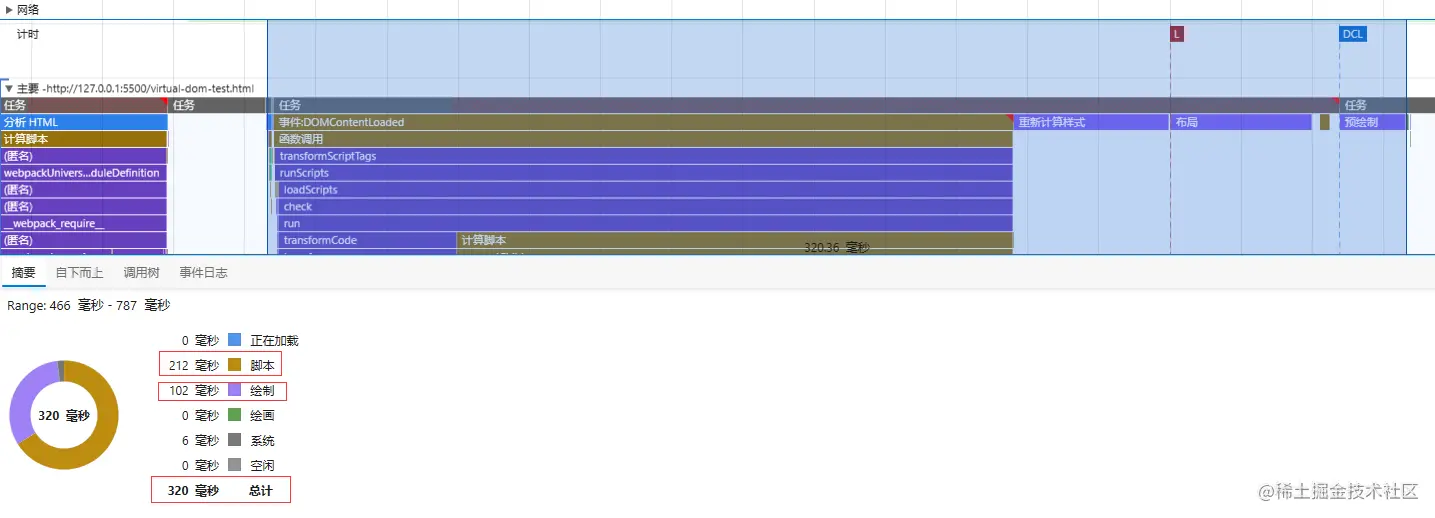This screenshot has height=518, width=1435.
Task: Click the 102 毫秒 rendering value
Action: (194, 390)
